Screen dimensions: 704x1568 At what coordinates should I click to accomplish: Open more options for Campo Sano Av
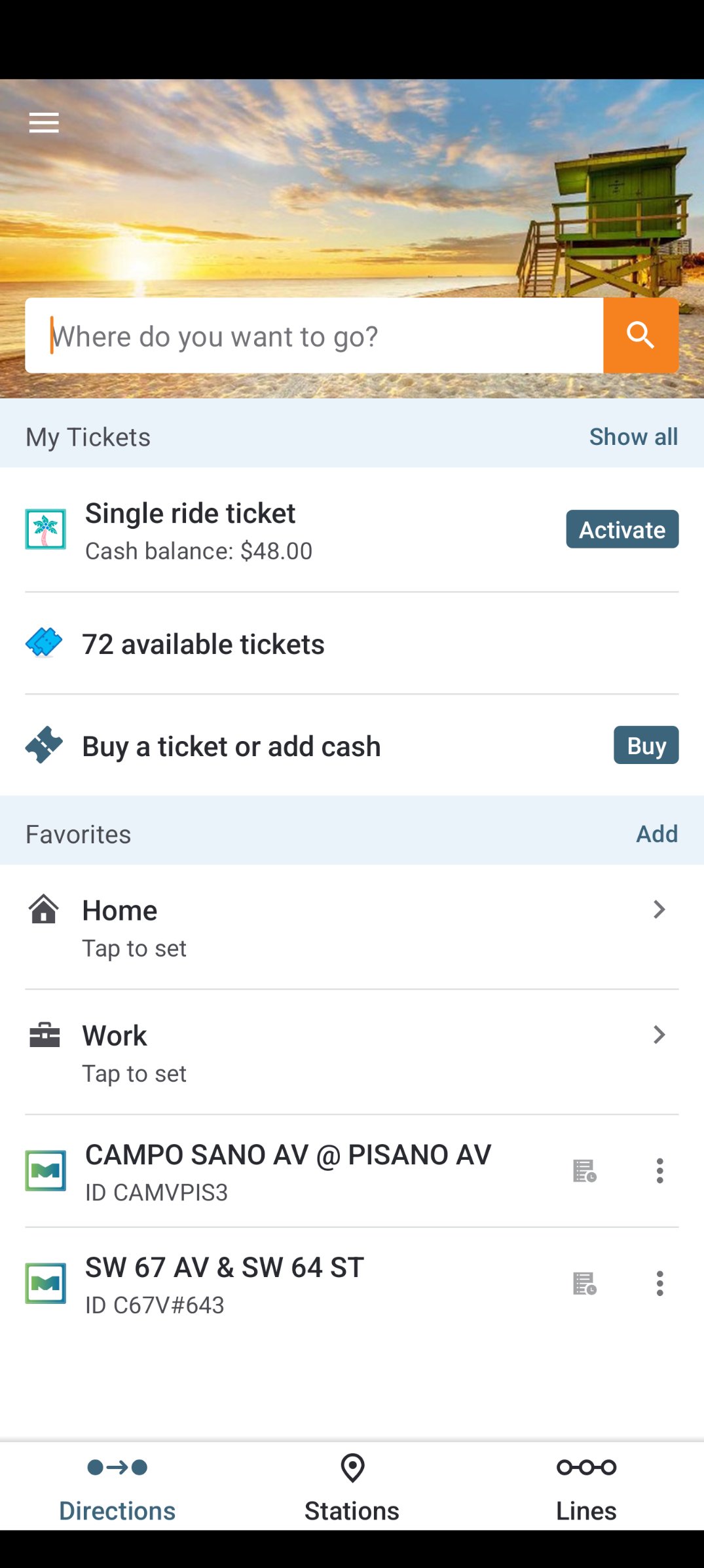659,1170
